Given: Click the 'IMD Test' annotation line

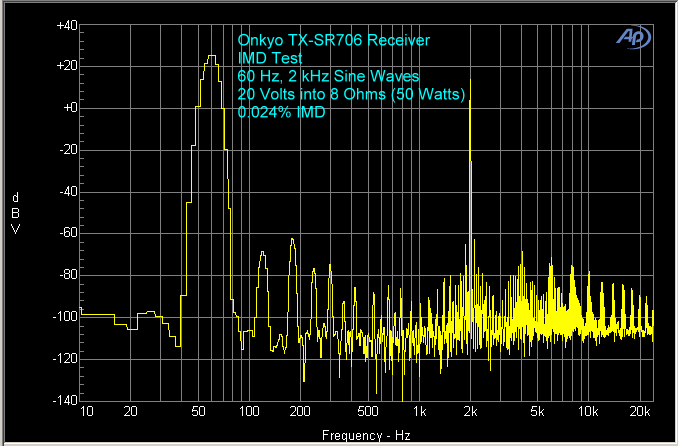Looking at the screenshot, I should coord(270,58).
